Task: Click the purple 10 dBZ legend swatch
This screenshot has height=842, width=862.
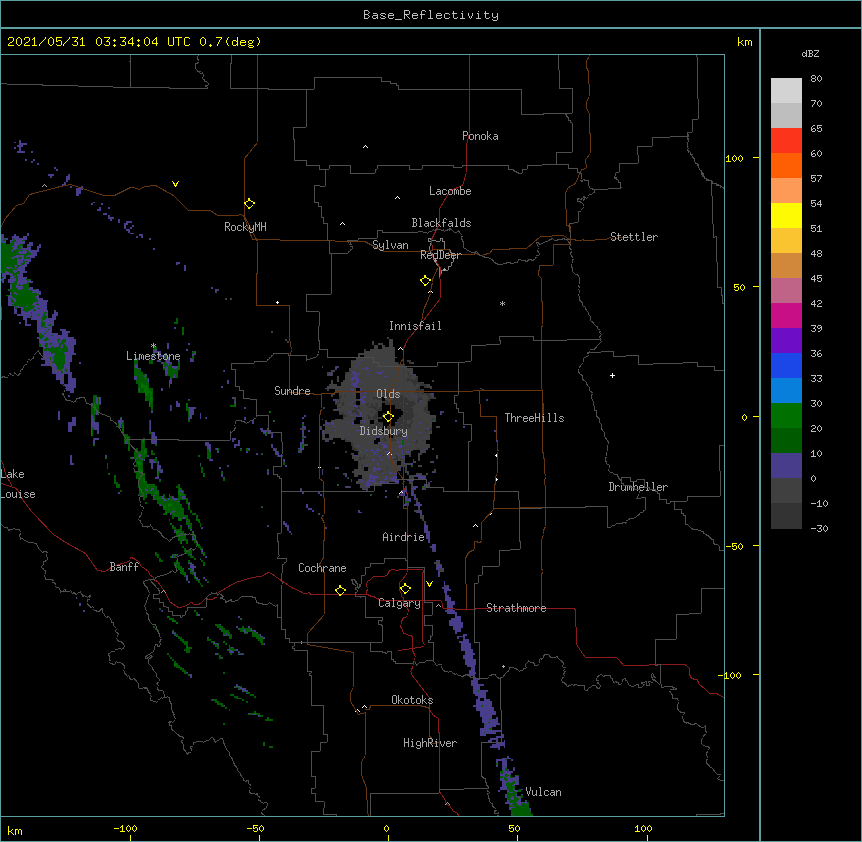Action: pyautogui.click(x=786, y=466)
